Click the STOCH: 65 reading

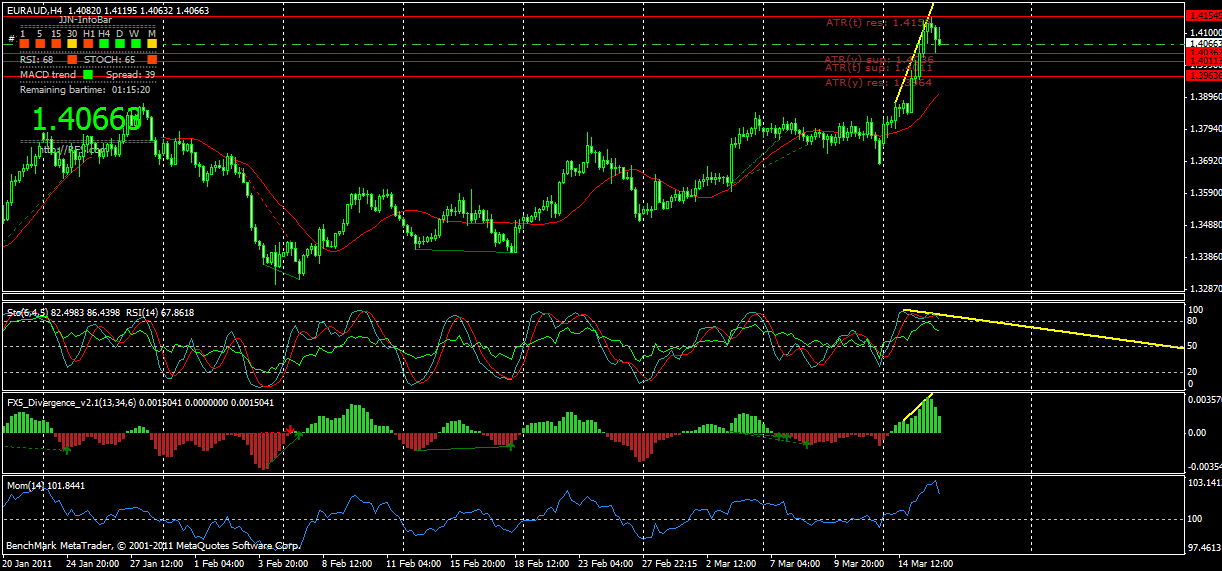(109, 60)
